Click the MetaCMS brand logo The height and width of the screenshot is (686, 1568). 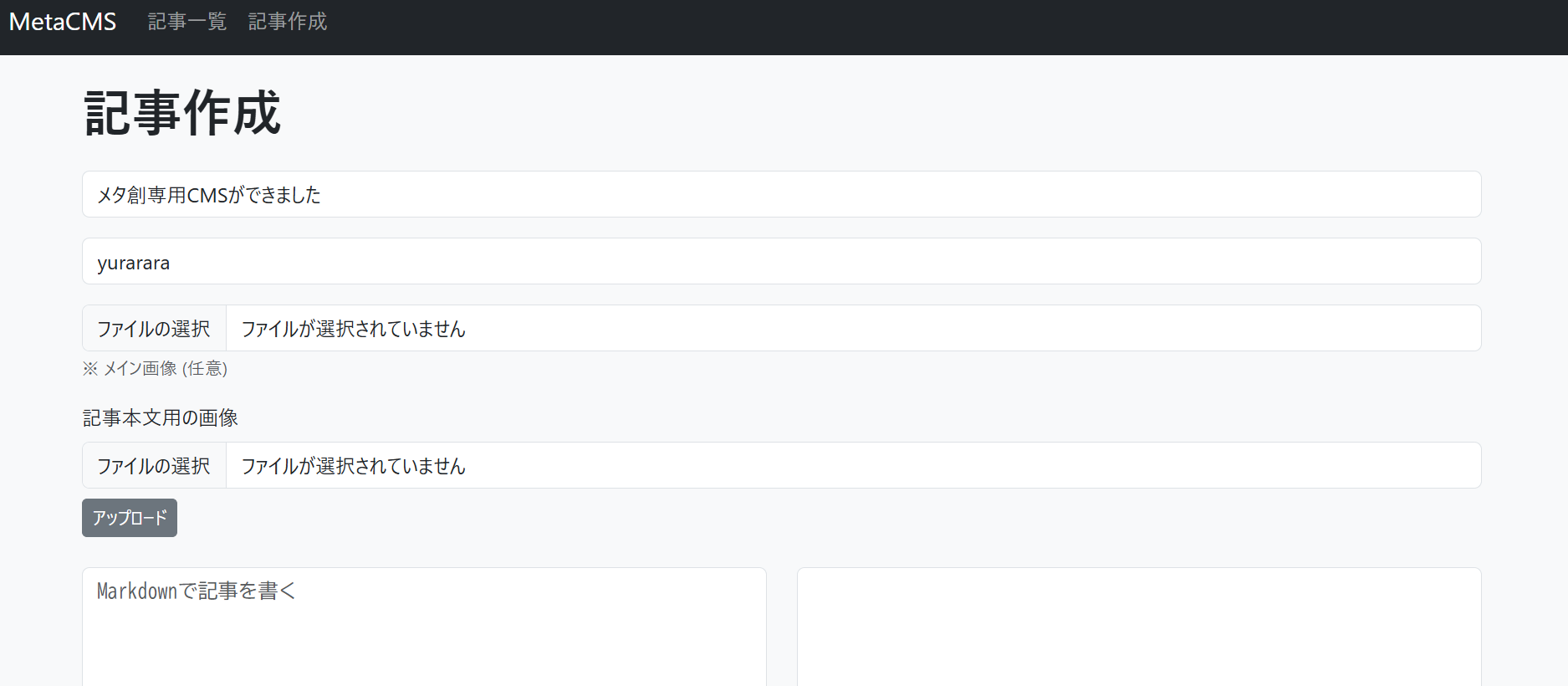pyautogui.click(x=63, y=22)
